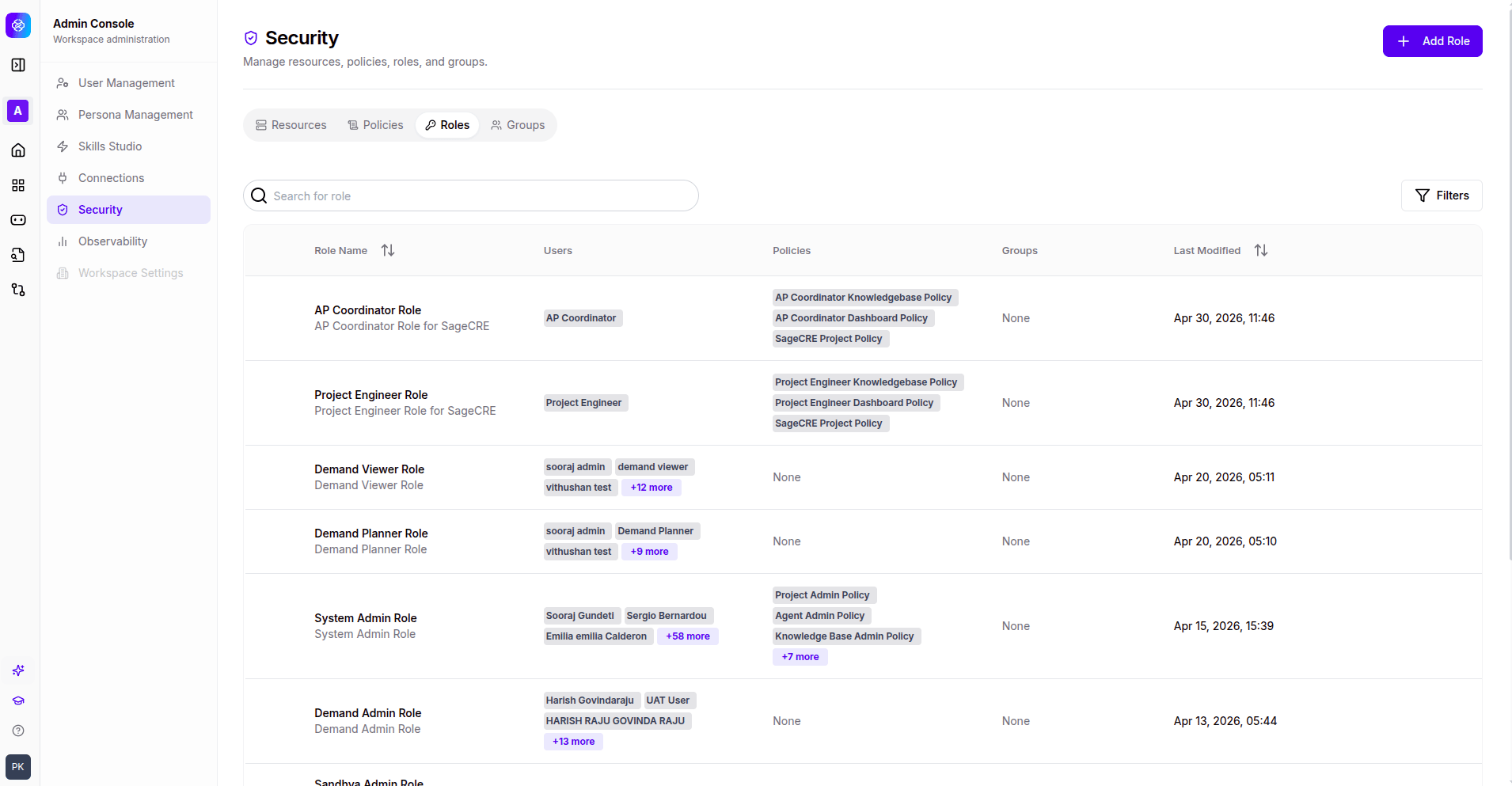The height and width of the screenshot is (786, 1512).
Task: Click the Sooraj Gundeti user tag
Action: point(582,616)
